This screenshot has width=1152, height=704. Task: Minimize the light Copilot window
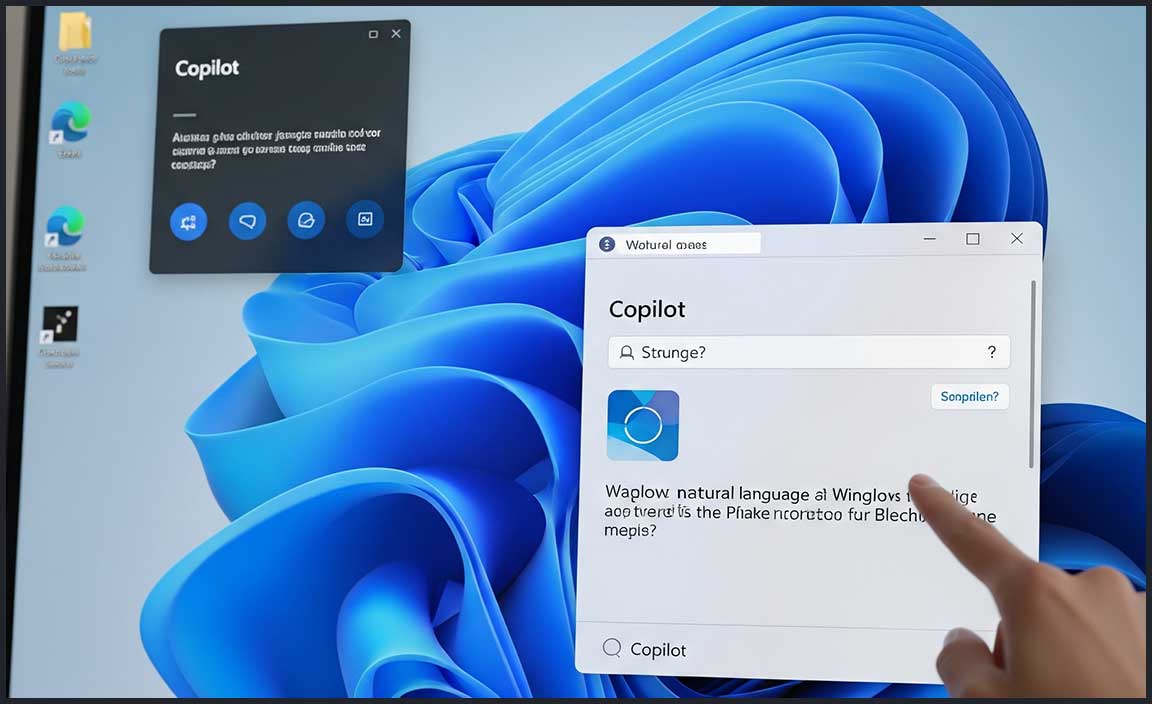(929, 239)
